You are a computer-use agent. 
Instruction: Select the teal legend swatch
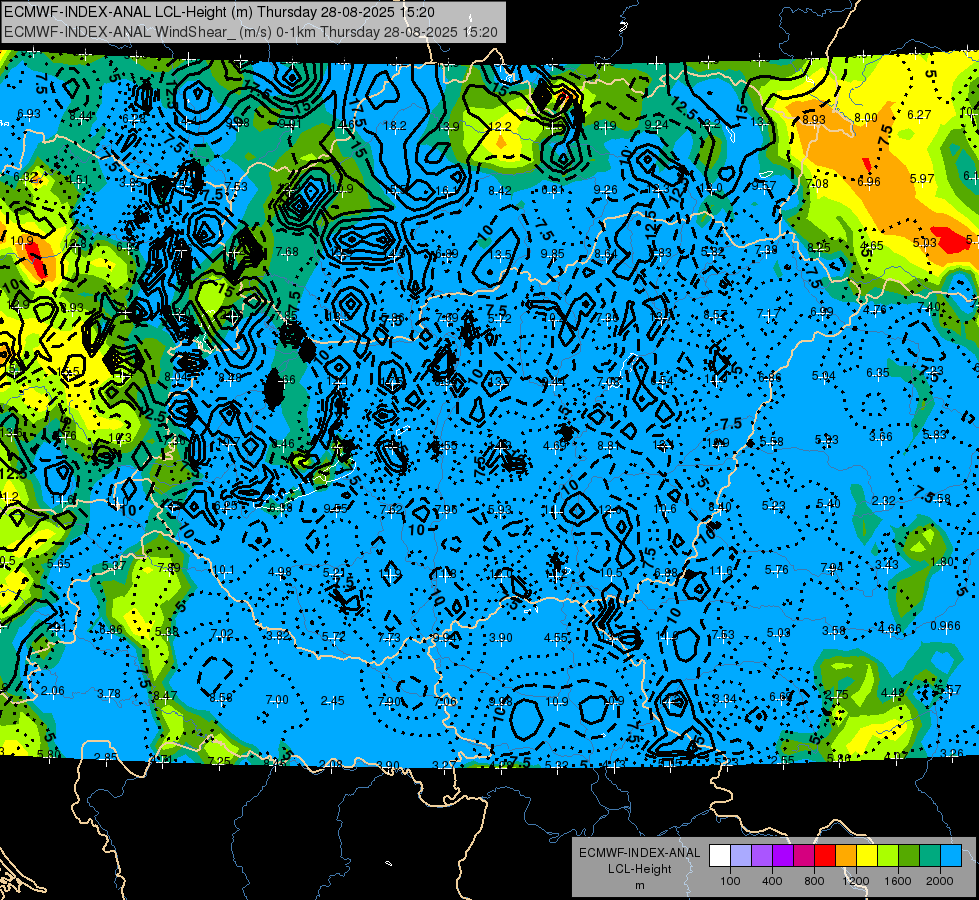coord(930,856)
